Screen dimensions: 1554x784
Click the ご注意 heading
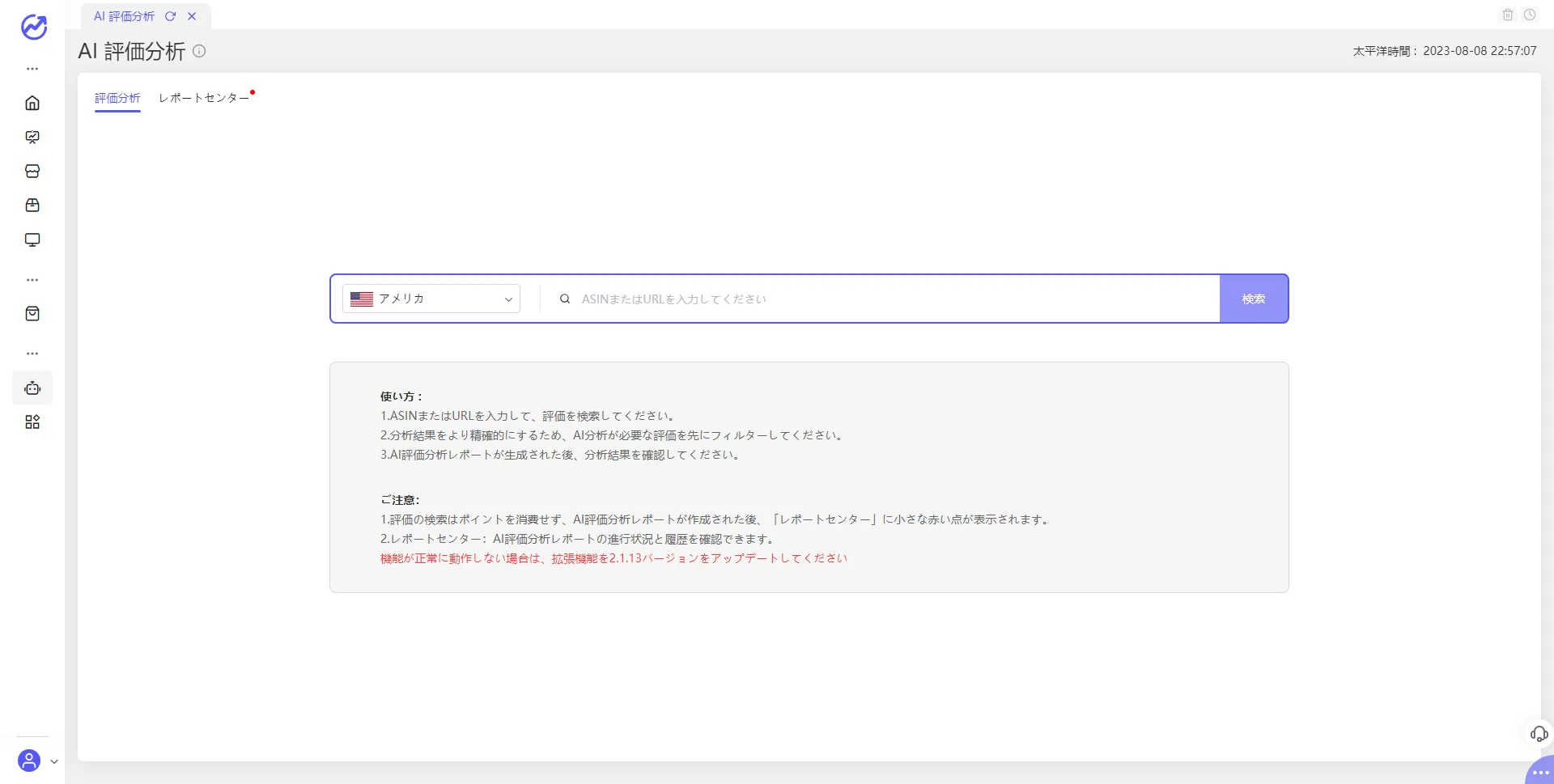pyautogui.click(x=400, y=500)
